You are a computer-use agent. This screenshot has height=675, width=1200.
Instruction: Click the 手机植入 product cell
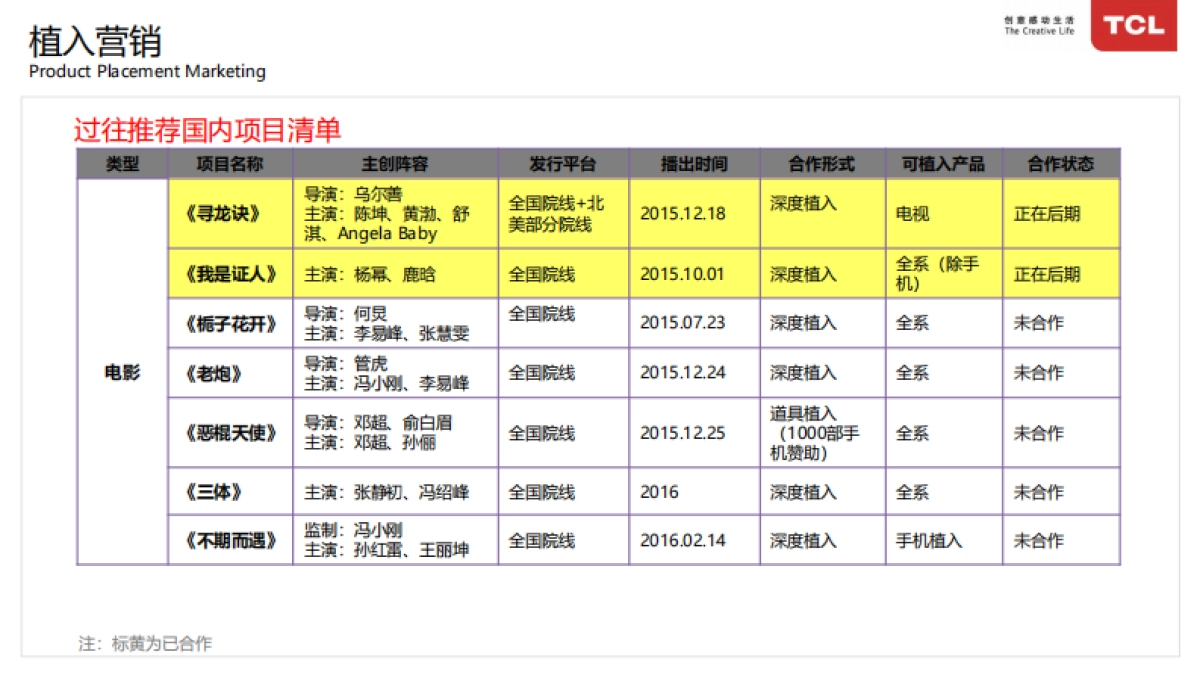928,541
